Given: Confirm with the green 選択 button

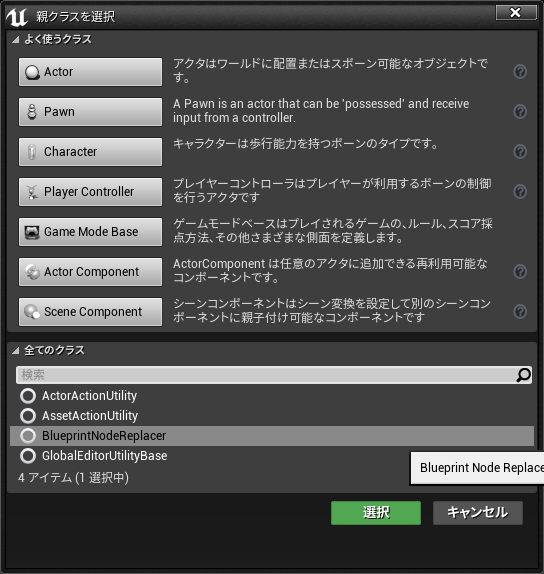Looking at the screenshot, I should click(x=376, y=513).
